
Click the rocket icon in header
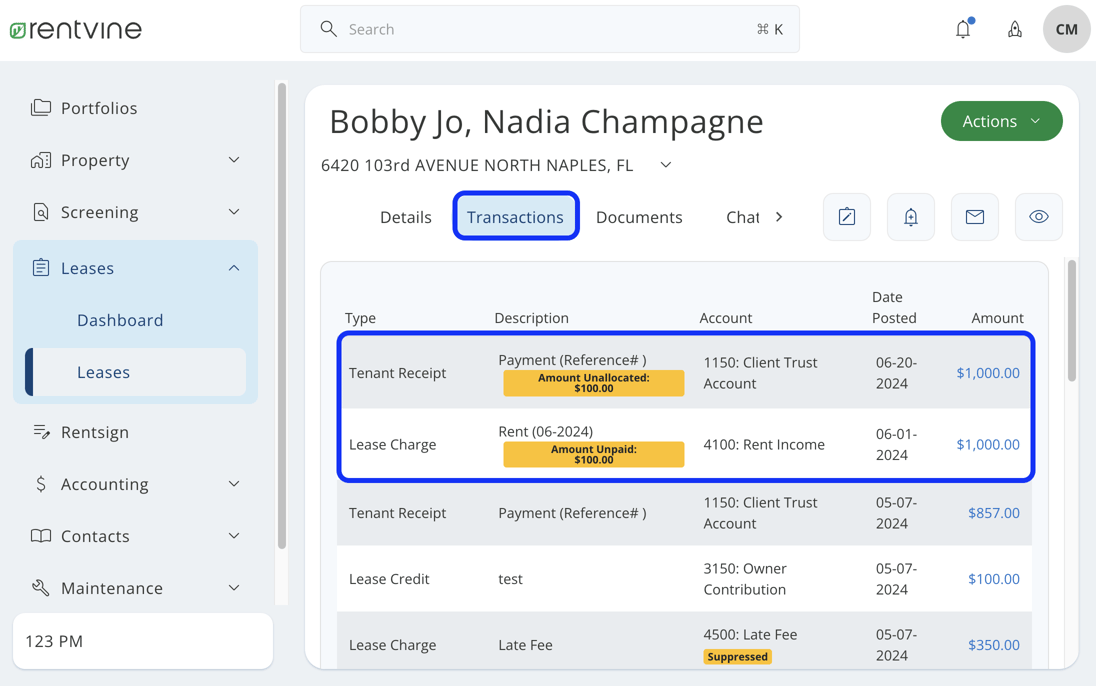point(1015,29)
